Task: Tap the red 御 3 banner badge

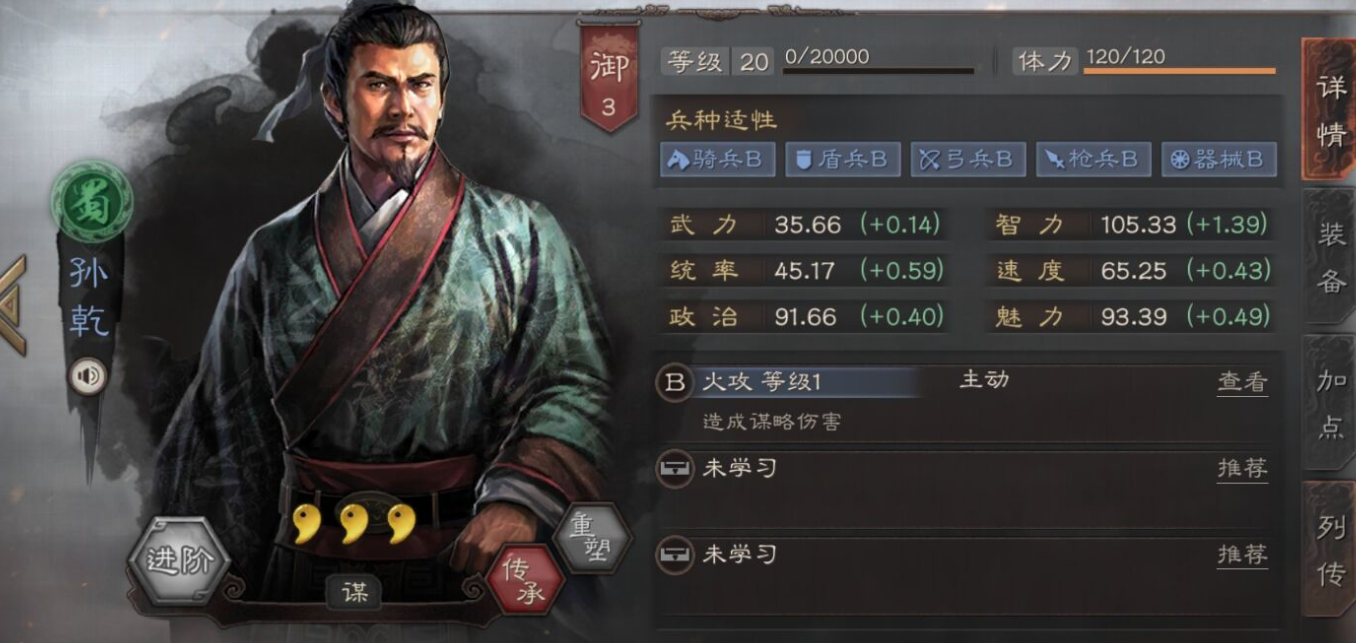Action: click(608, 77)
